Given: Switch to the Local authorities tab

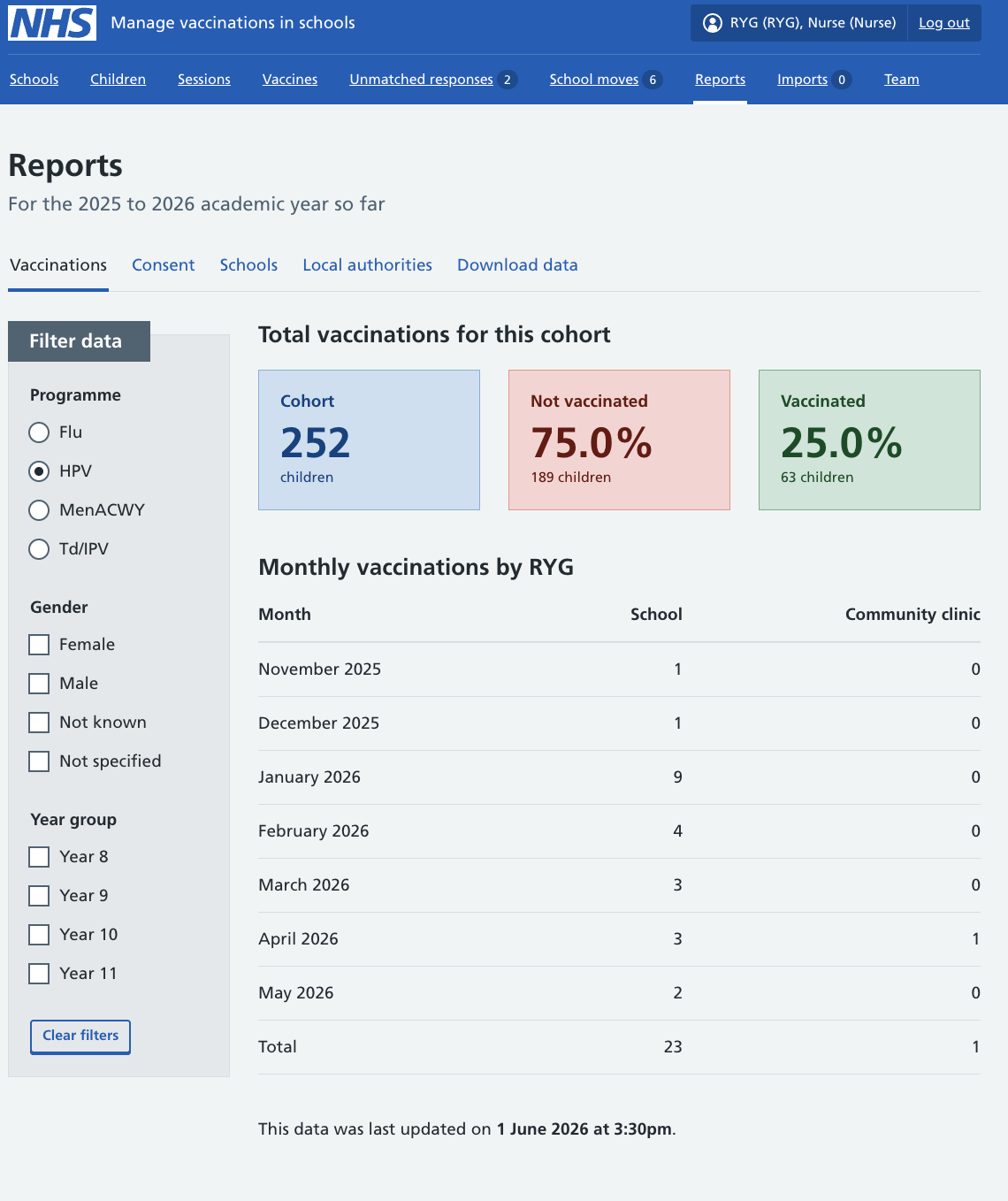Looking at the screenshot, I should pos(368,265).
